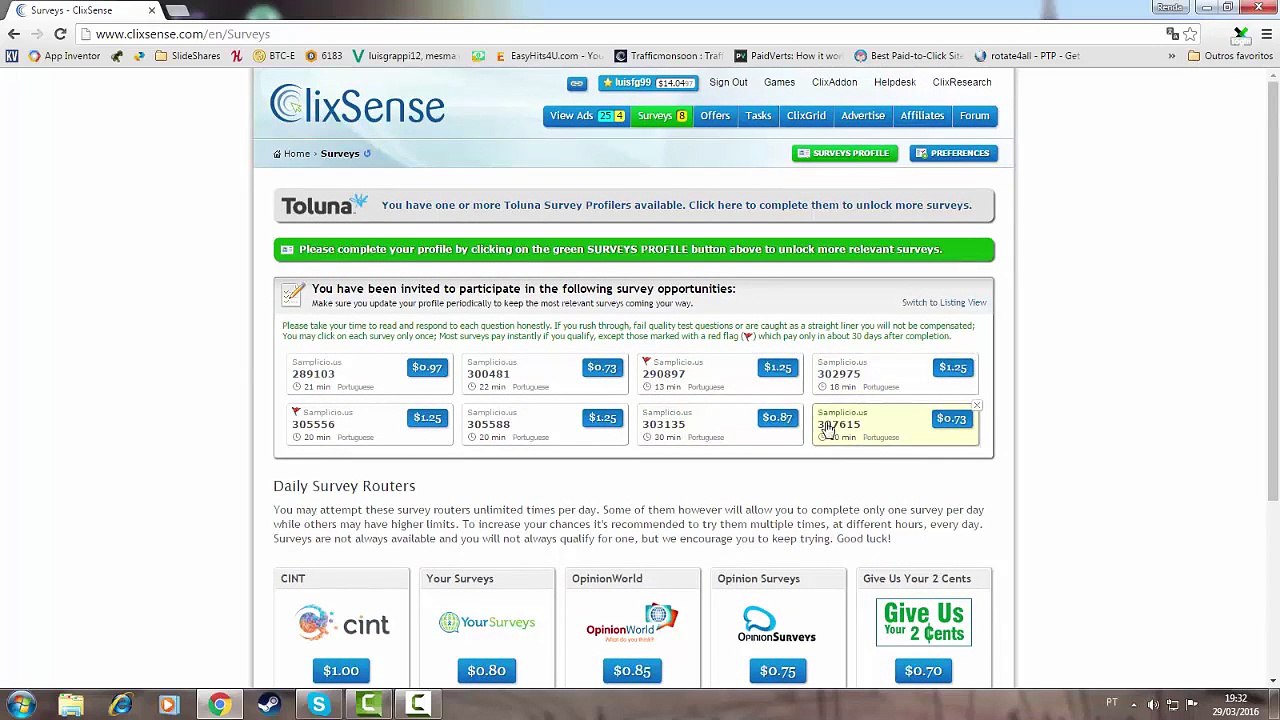Click the Your Surveys $0.80 button
The width and height of the screenshot is (1280, 720).
[x=487, y=671]
